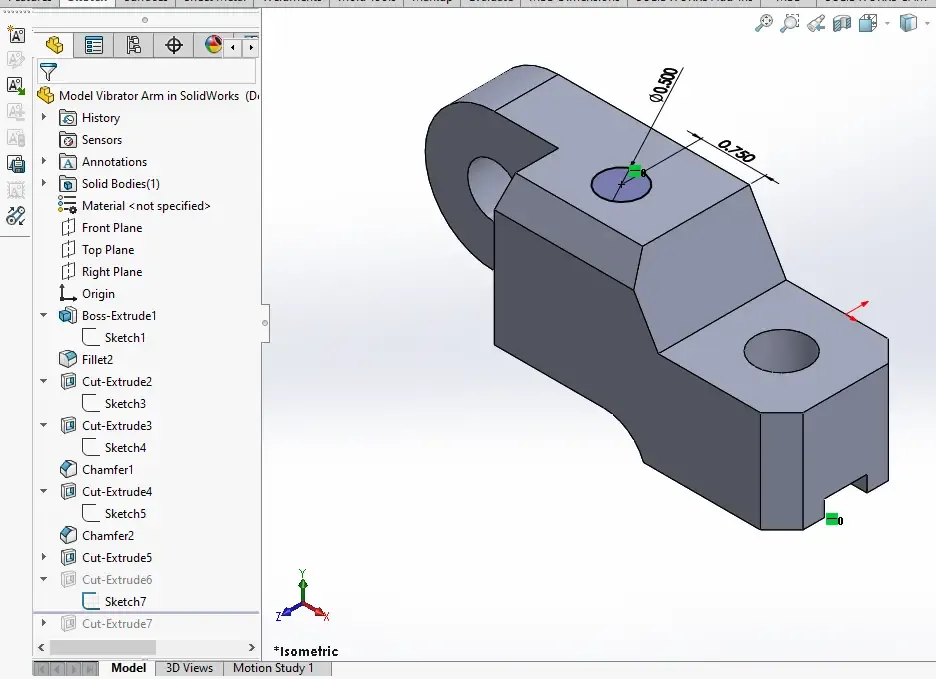Screen dimensions: 936x679
Task: Click the Display Style cube icon
Action: [x=908, y=23]
